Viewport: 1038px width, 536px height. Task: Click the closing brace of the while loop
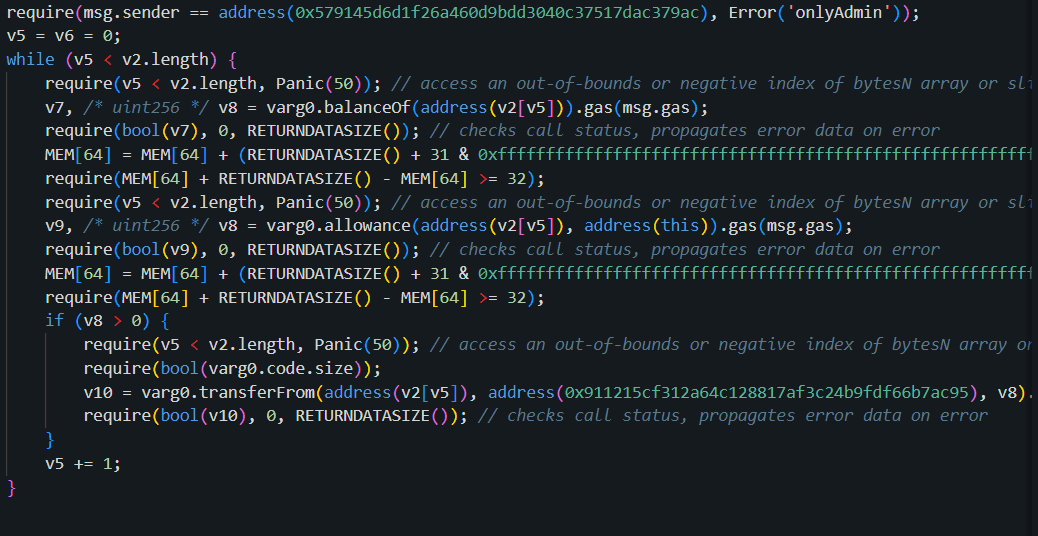[12, 487]
